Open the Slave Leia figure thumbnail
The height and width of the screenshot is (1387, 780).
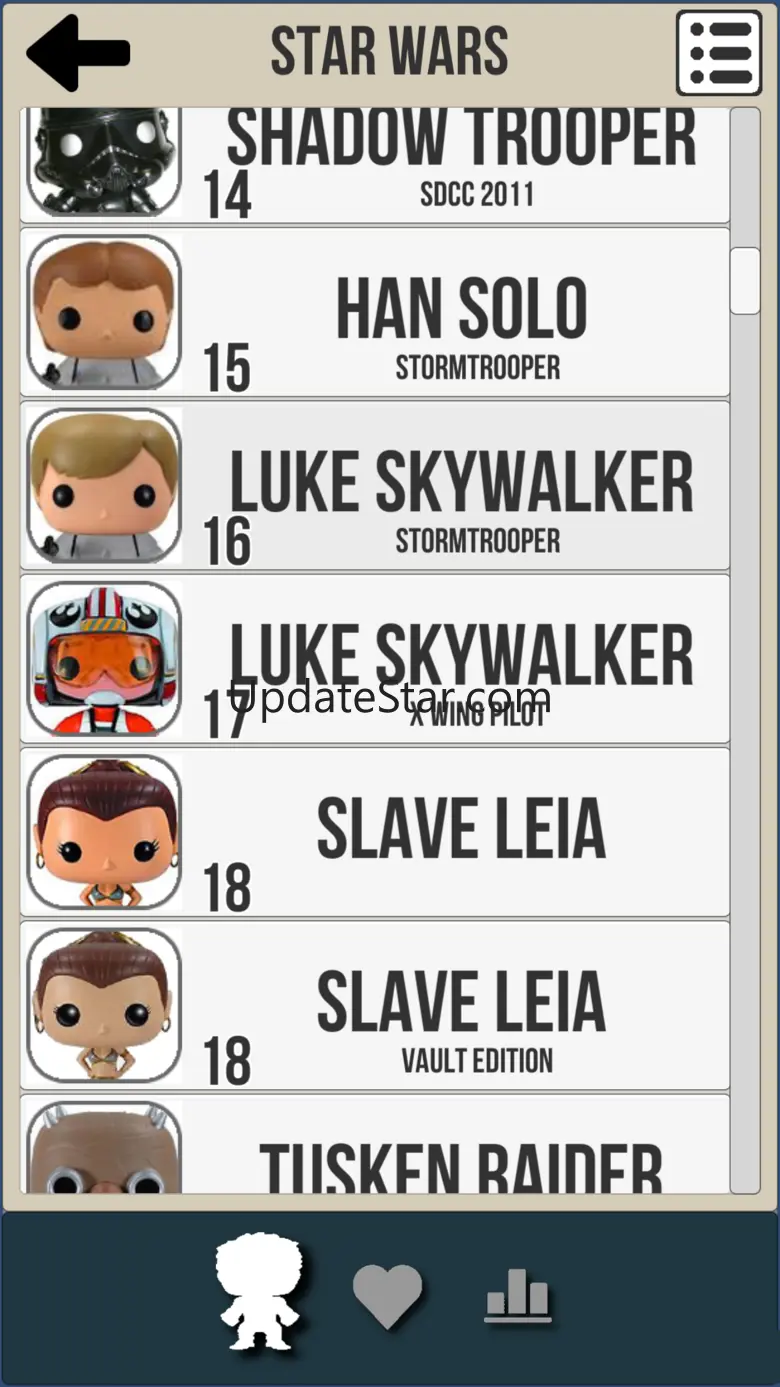pyautogui.click(x=104, y=831)
